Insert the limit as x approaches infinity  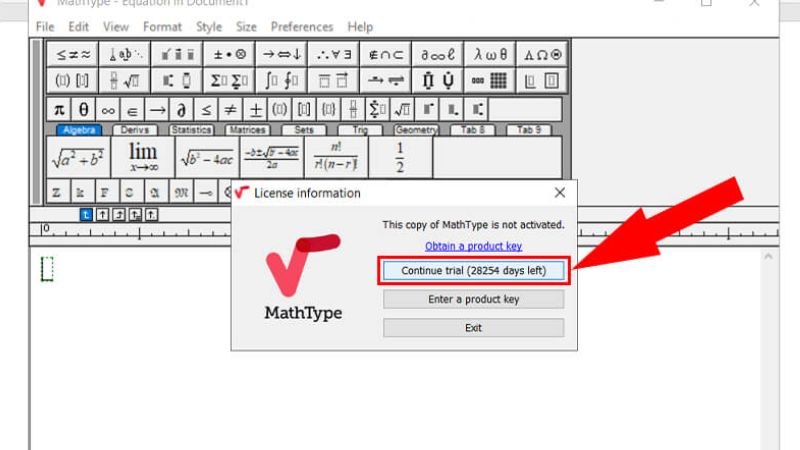143,157
